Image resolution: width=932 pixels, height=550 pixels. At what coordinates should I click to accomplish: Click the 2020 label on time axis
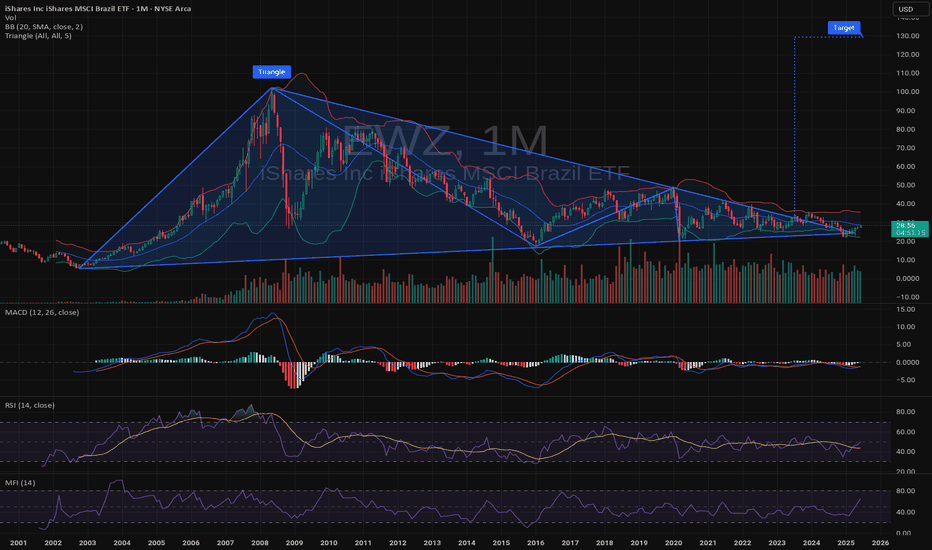673,543
